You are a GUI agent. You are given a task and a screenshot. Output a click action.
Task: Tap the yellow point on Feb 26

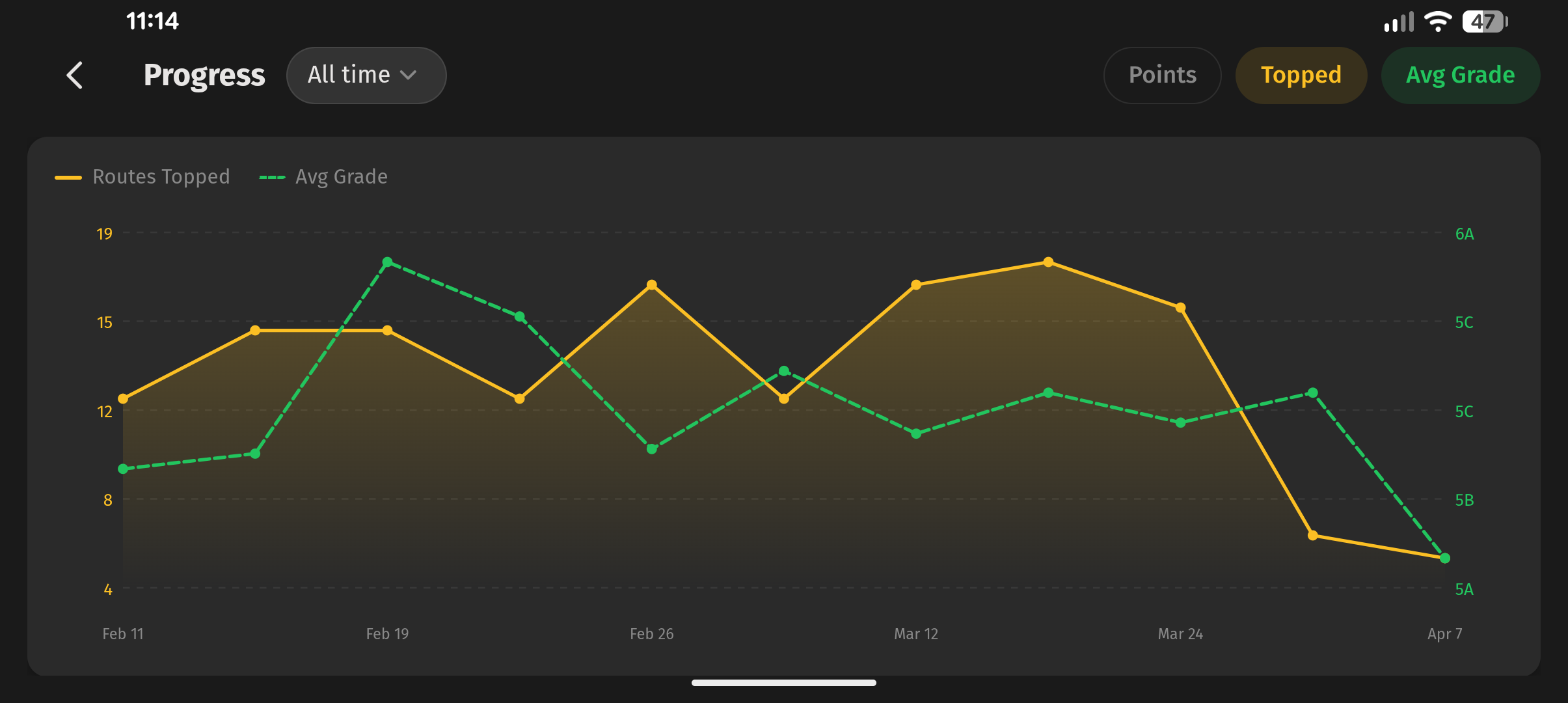[x=651, y=285]
